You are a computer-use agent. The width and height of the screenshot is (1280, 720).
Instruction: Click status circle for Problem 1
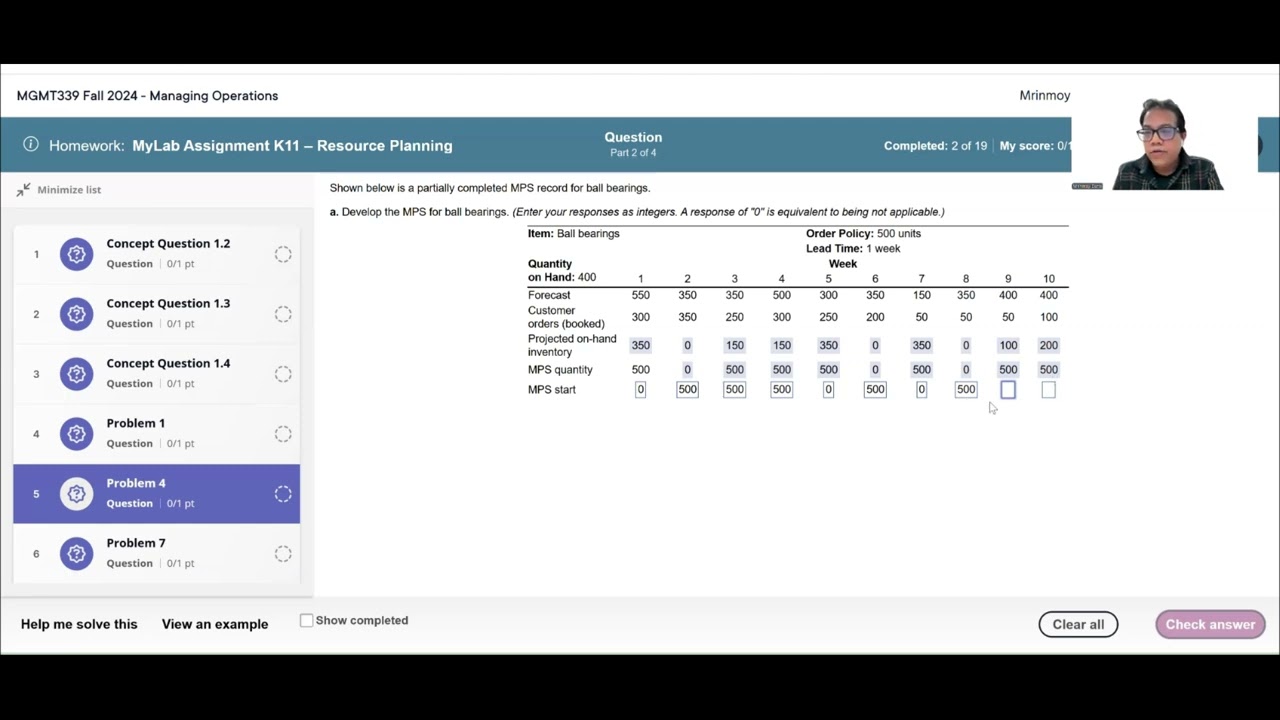click(283, 434)
